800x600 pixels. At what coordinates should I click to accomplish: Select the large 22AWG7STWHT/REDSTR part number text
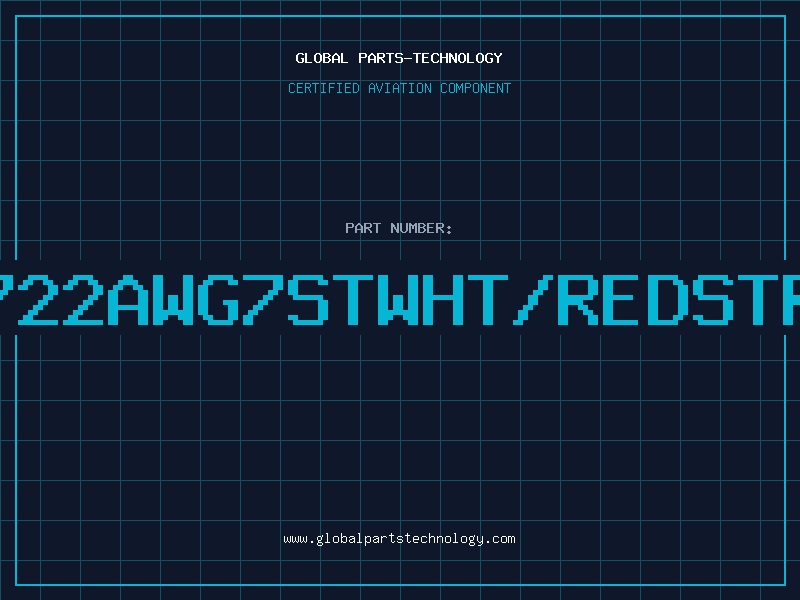[x=400, y=300]
